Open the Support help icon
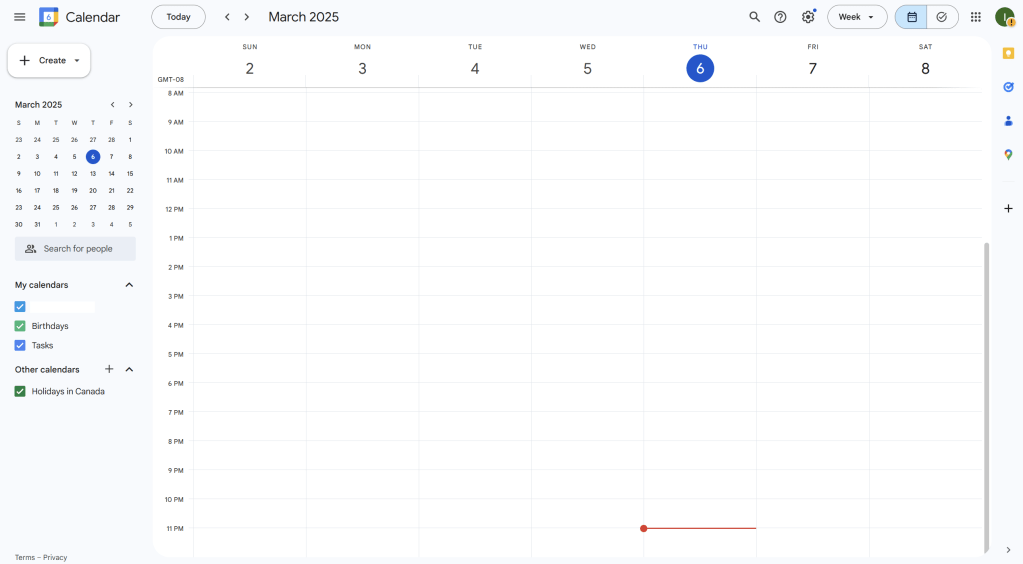 780,17
